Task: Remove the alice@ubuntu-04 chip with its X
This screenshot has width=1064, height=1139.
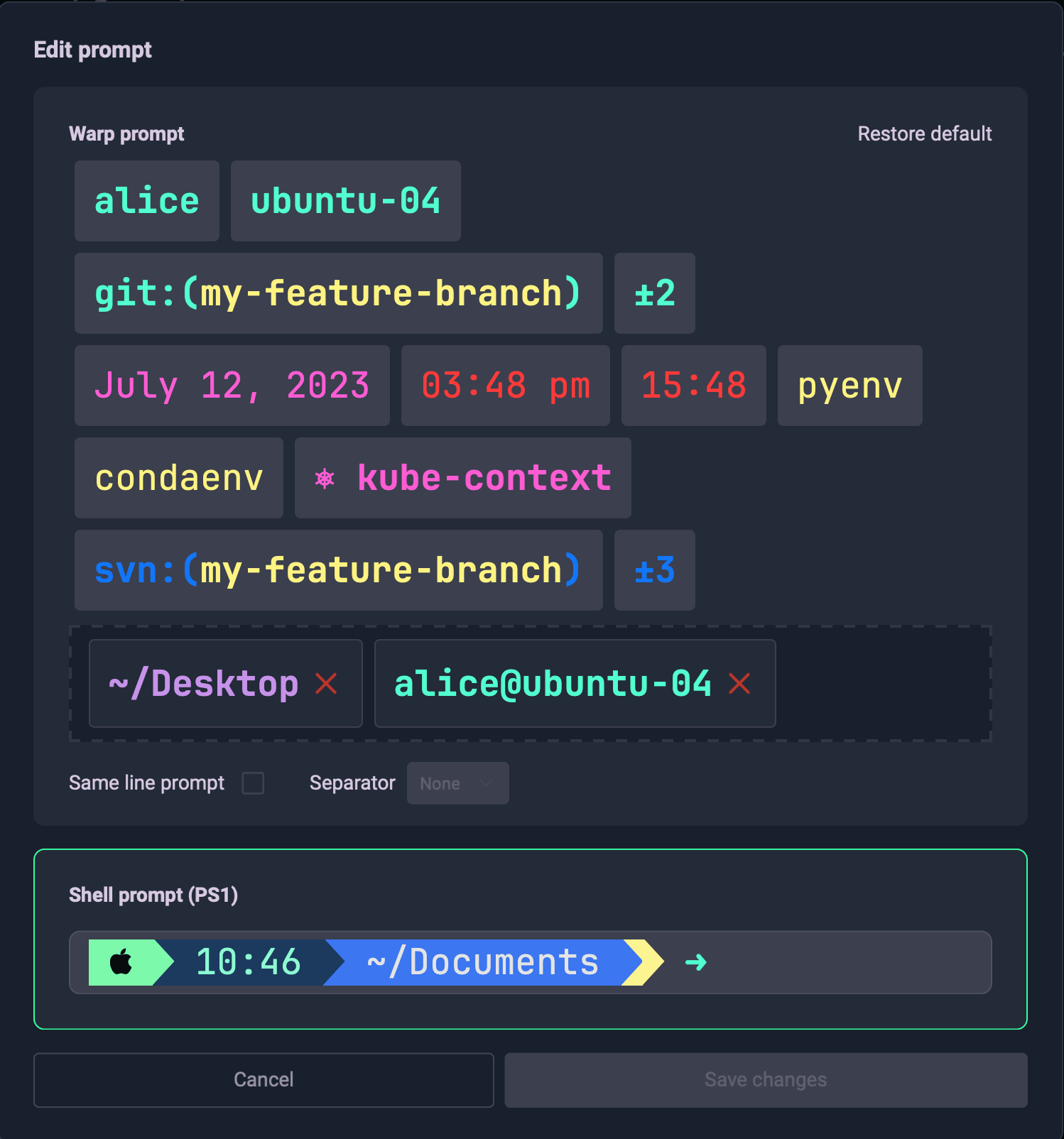Action: 739,684
